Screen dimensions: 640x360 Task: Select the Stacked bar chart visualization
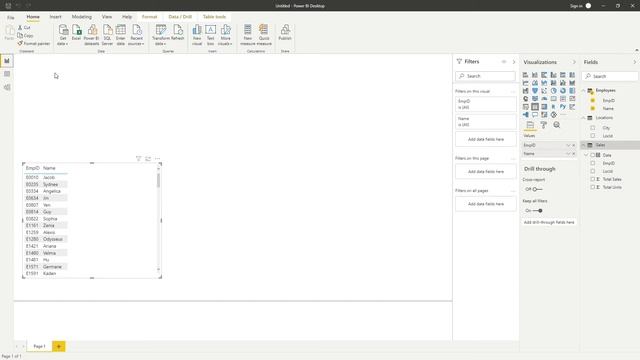tap(525, 75)
